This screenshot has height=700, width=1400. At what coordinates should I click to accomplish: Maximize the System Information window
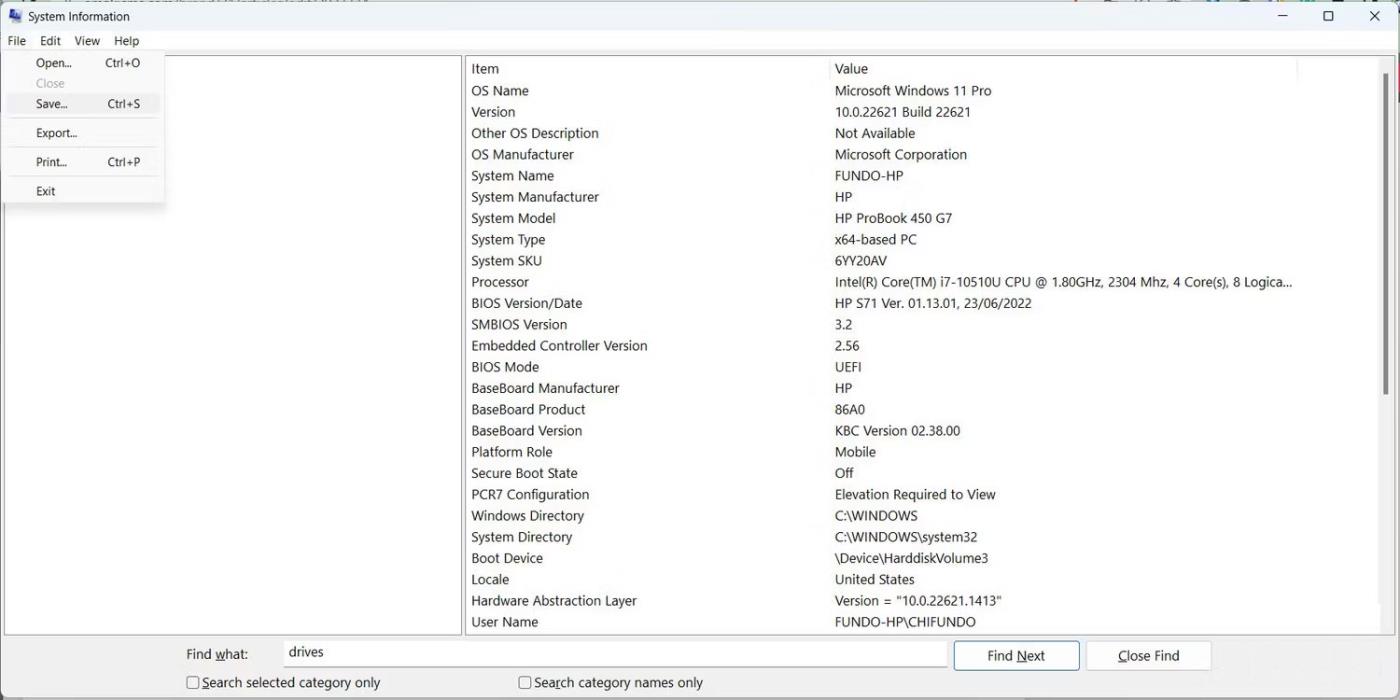coord(1328,16)
